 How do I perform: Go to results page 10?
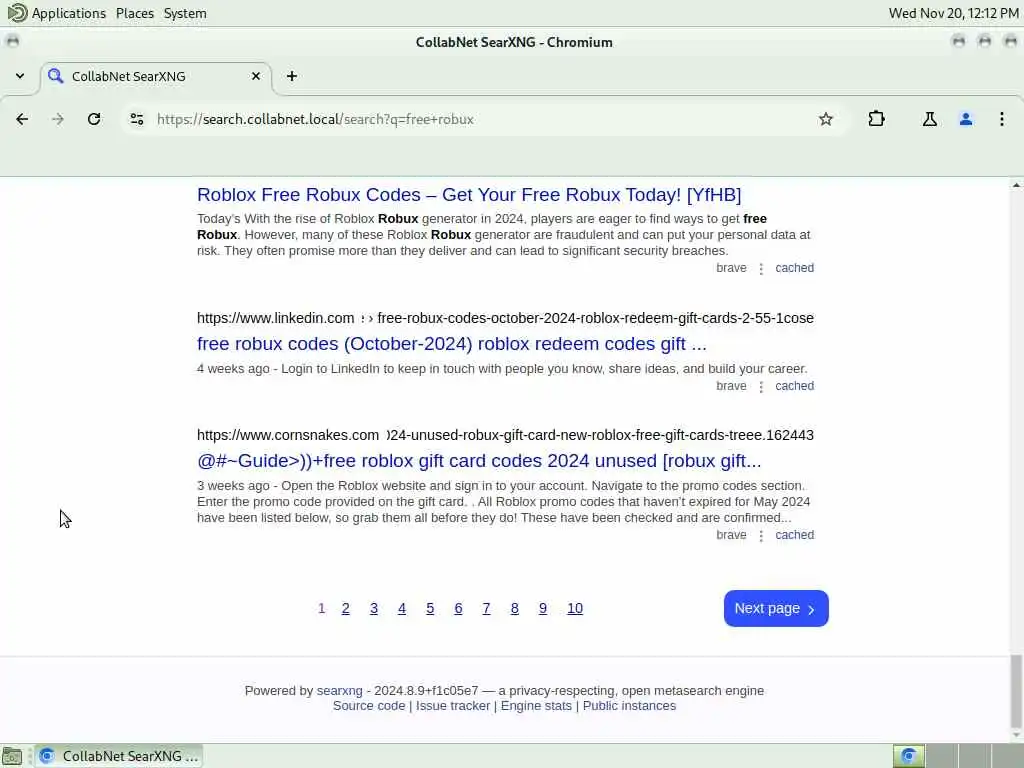coord(575,608)
